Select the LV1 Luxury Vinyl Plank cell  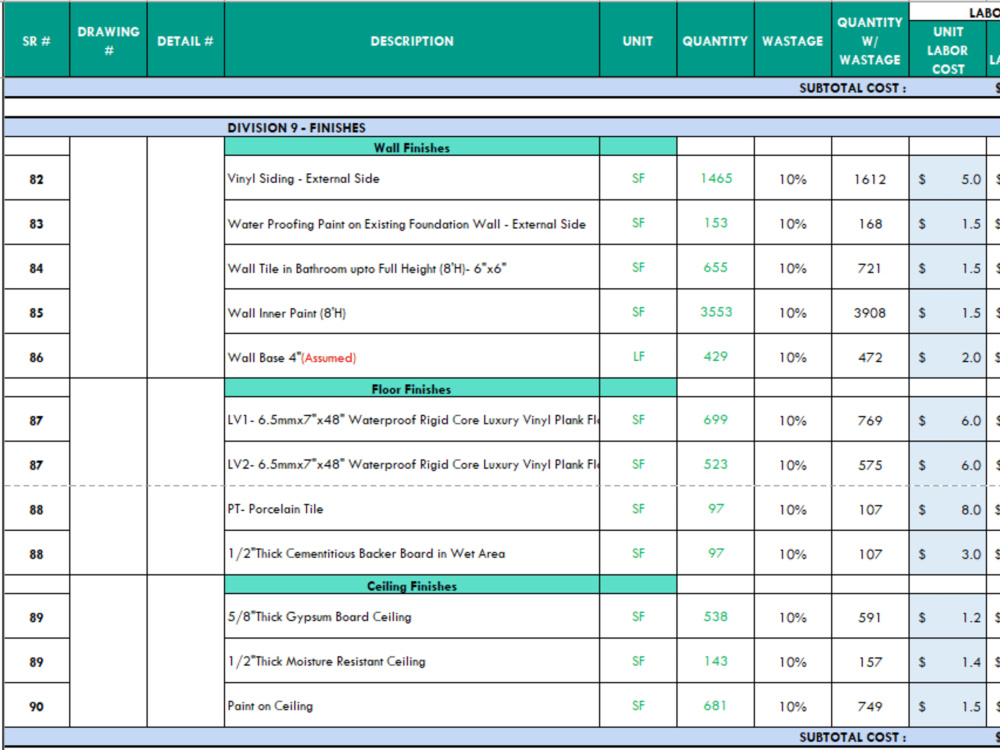pos(412,420)
